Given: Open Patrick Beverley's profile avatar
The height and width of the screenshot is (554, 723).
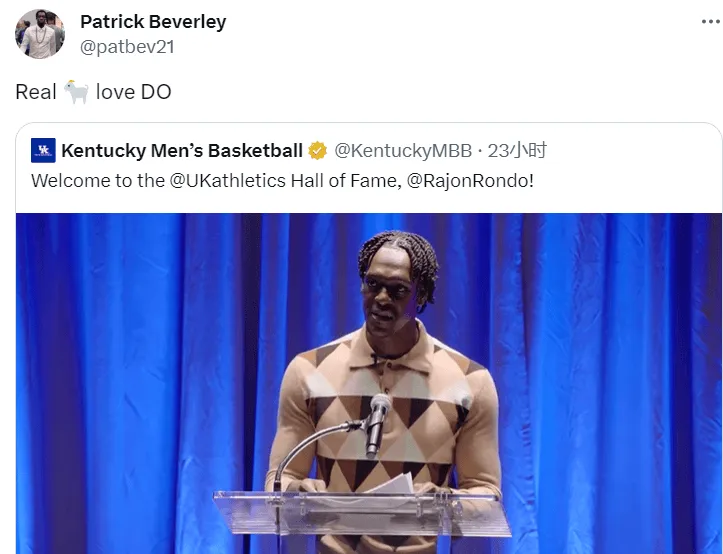Looking at the screenshot, I should (40, 34).
